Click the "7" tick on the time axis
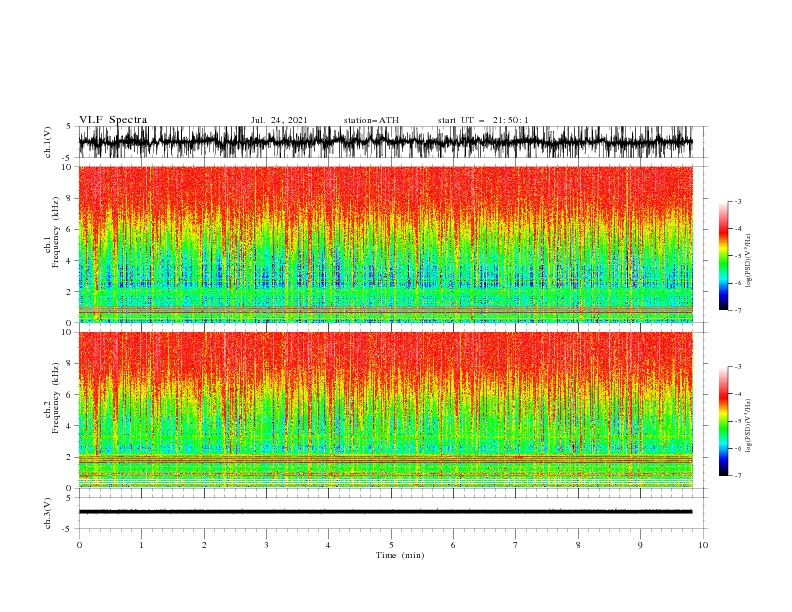Viewport: 792px width, 612px height. [516, 545]
